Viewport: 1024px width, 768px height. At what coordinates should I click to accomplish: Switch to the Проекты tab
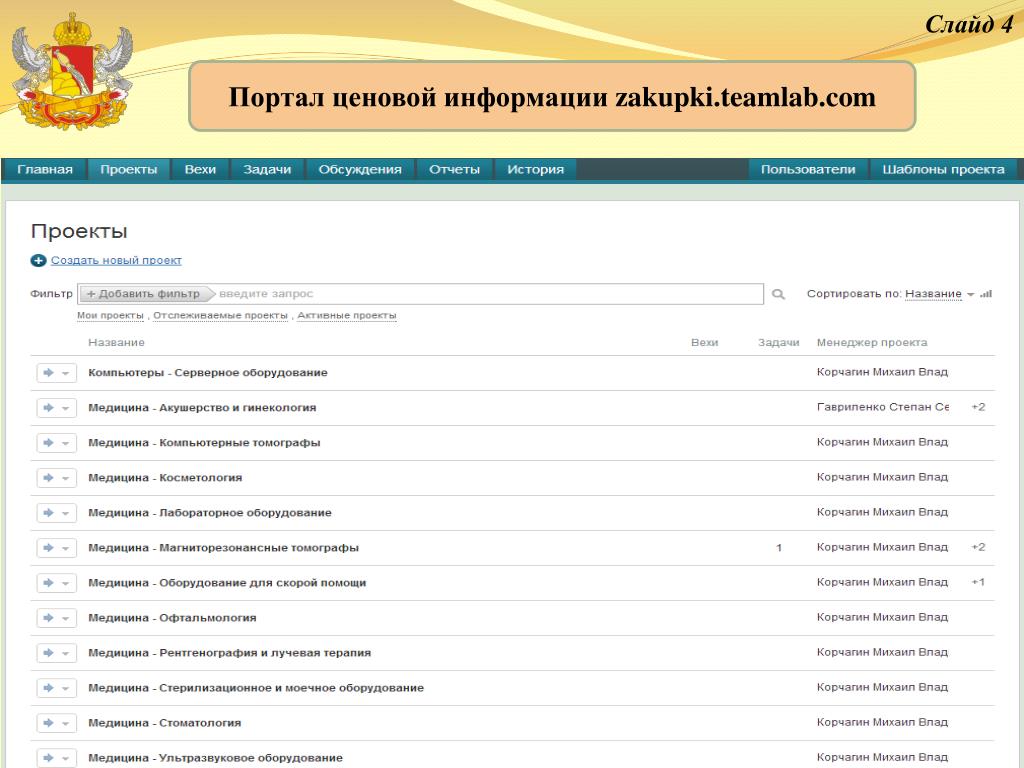click(x=129, y=169)
